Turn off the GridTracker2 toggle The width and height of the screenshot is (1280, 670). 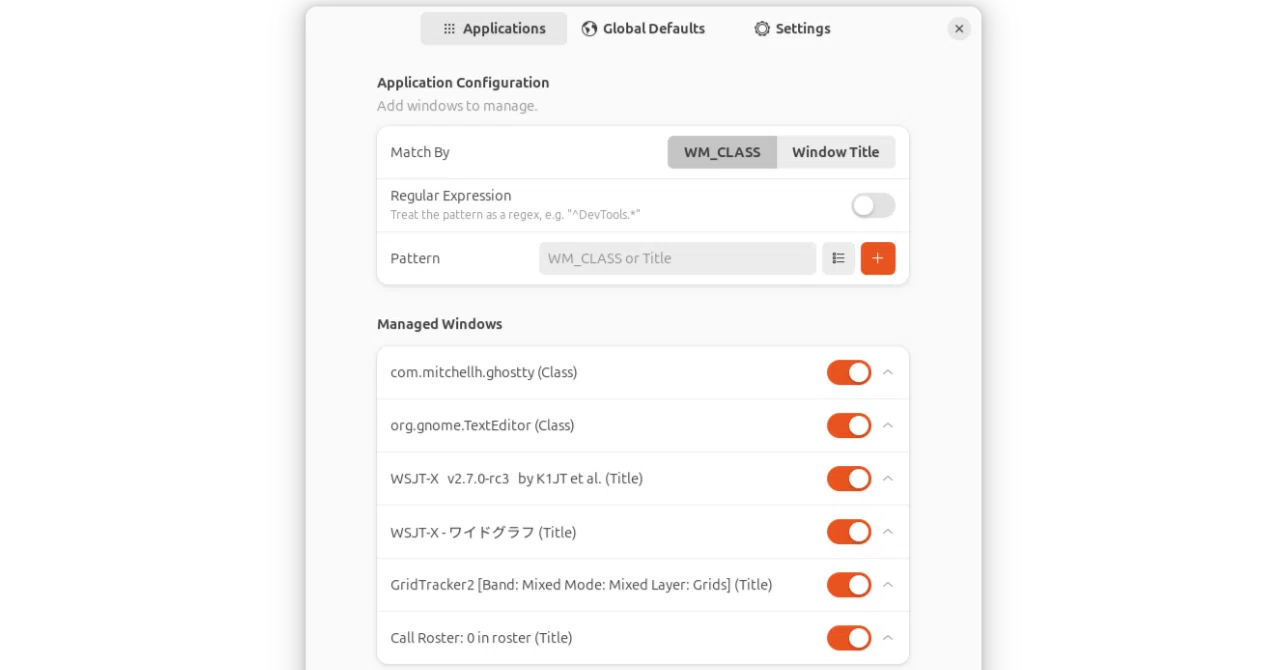849,585
